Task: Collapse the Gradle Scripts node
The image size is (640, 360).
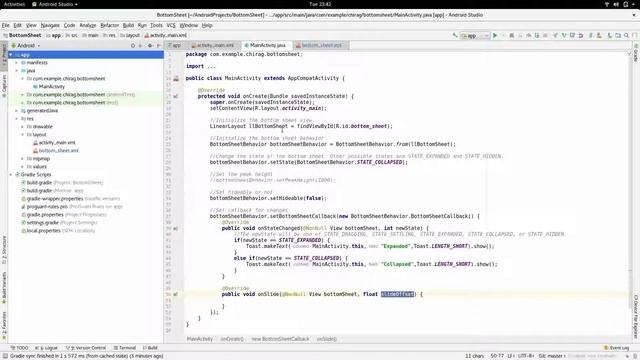Action: (x=11, y=175)
